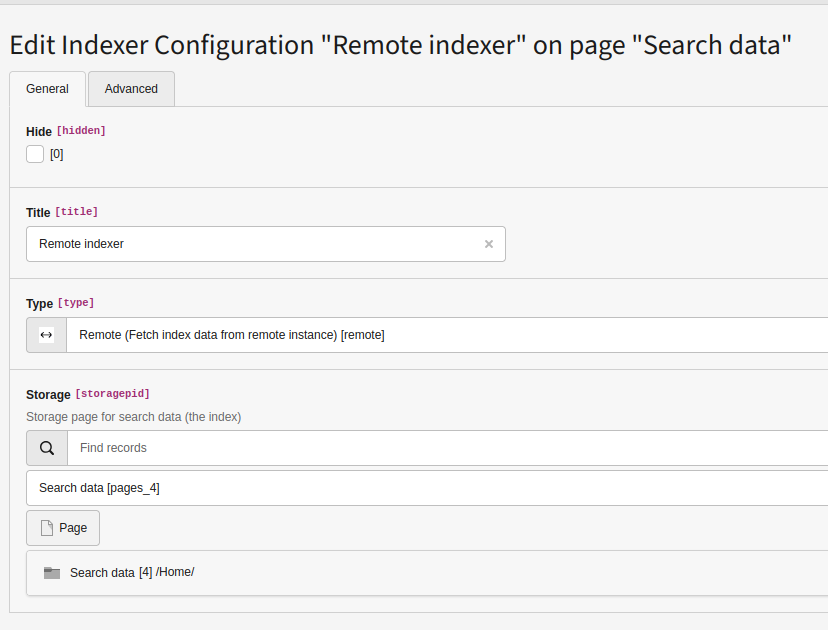828x630 pixels.
Task: Select the General tab
Action: pyautogui.click(x=47, y=88)
